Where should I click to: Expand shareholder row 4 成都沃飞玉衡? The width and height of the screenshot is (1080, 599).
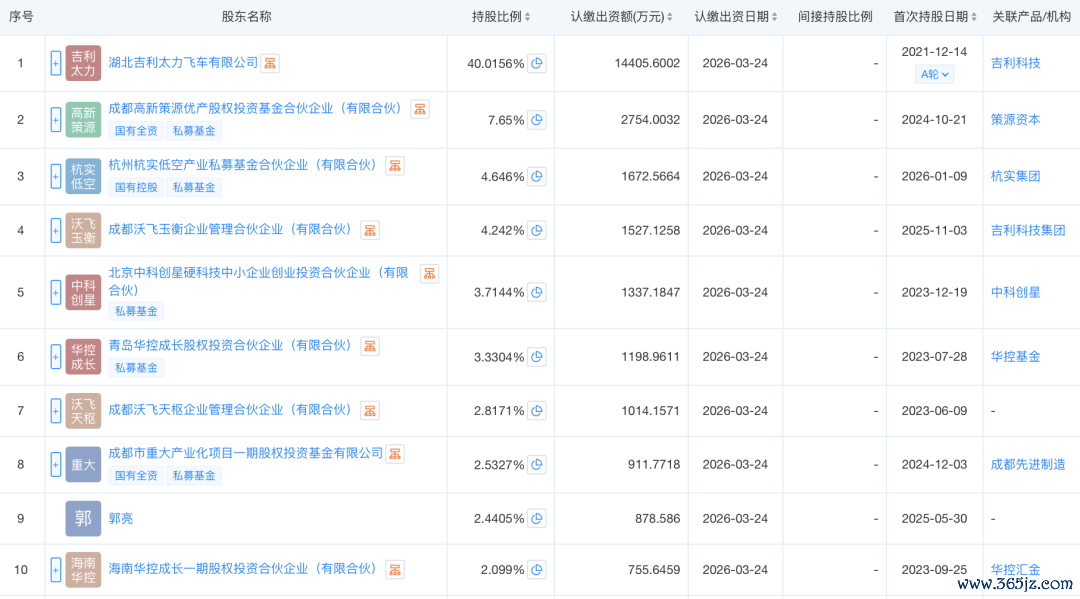point(56,230)
